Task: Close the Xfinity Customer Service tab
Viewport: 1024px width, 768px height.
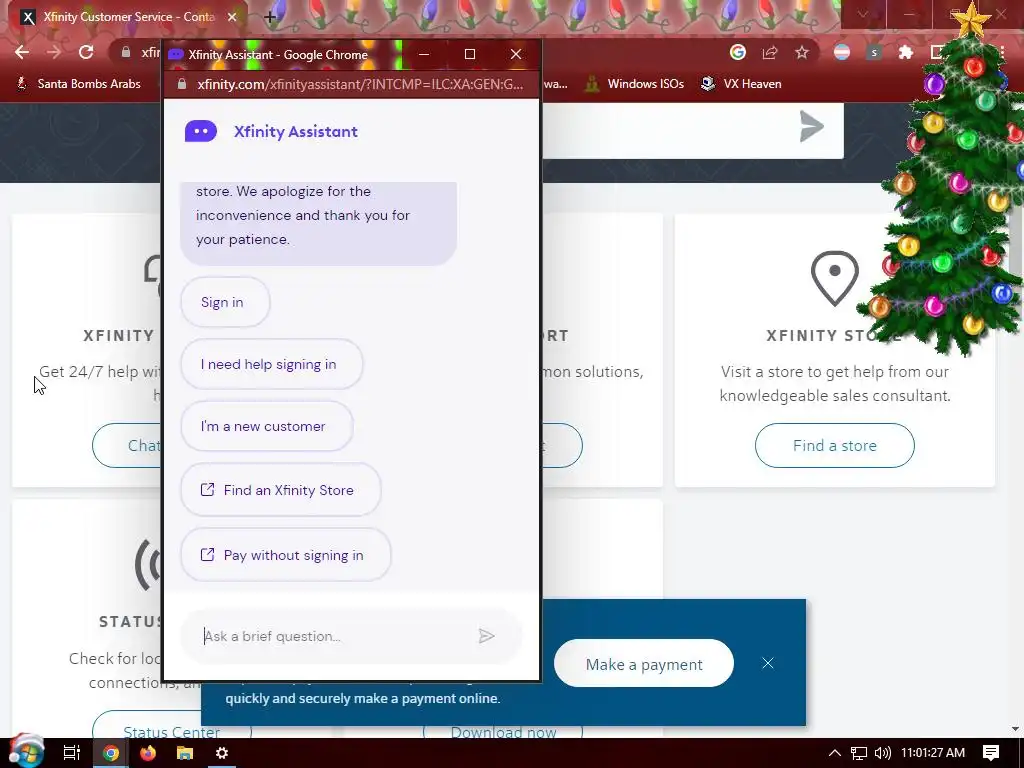Action: pos(232,17)
